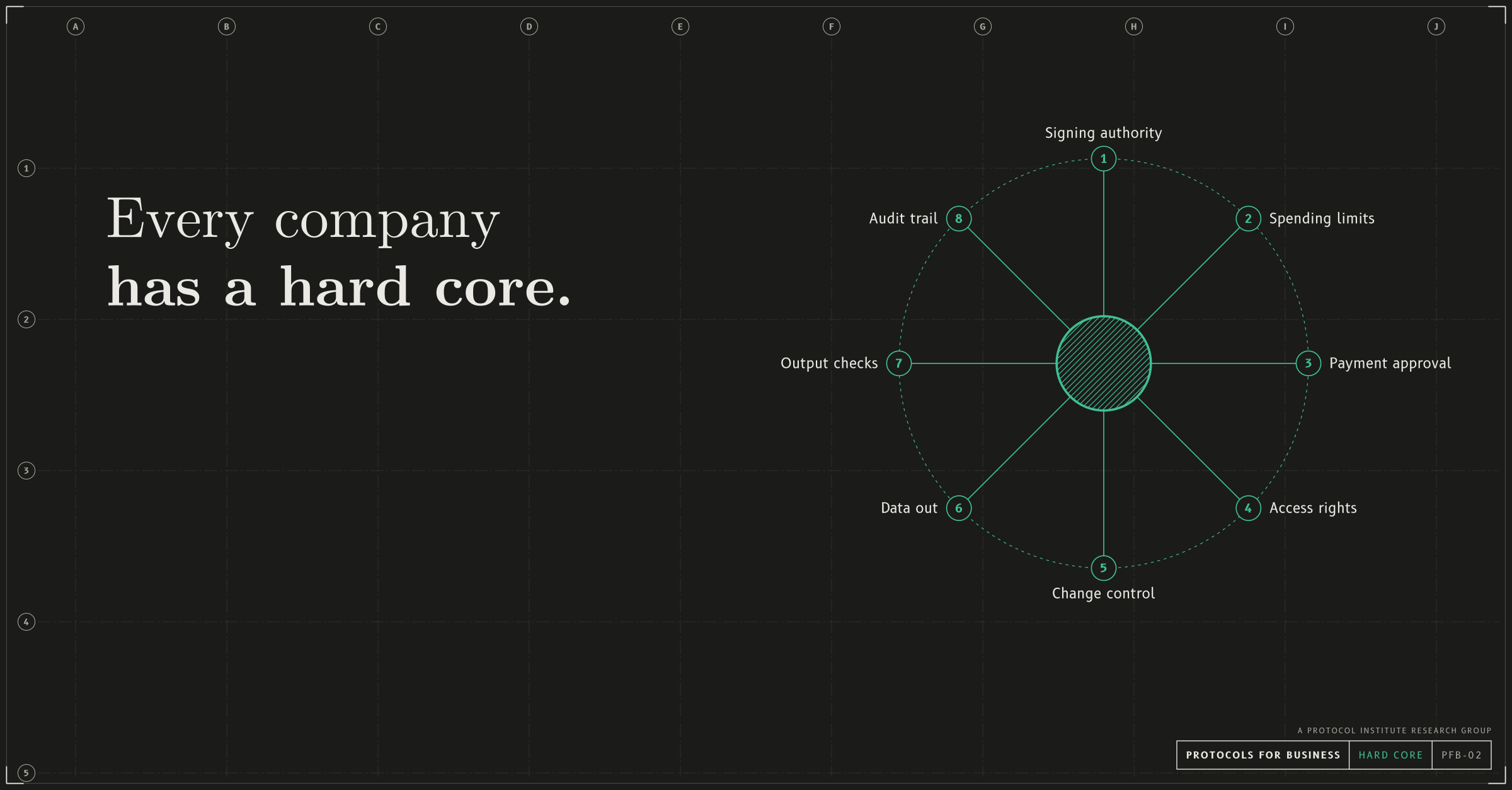The image size is (1512, 790).
Task: Click the column G grid marker
Action: [983, 26]
